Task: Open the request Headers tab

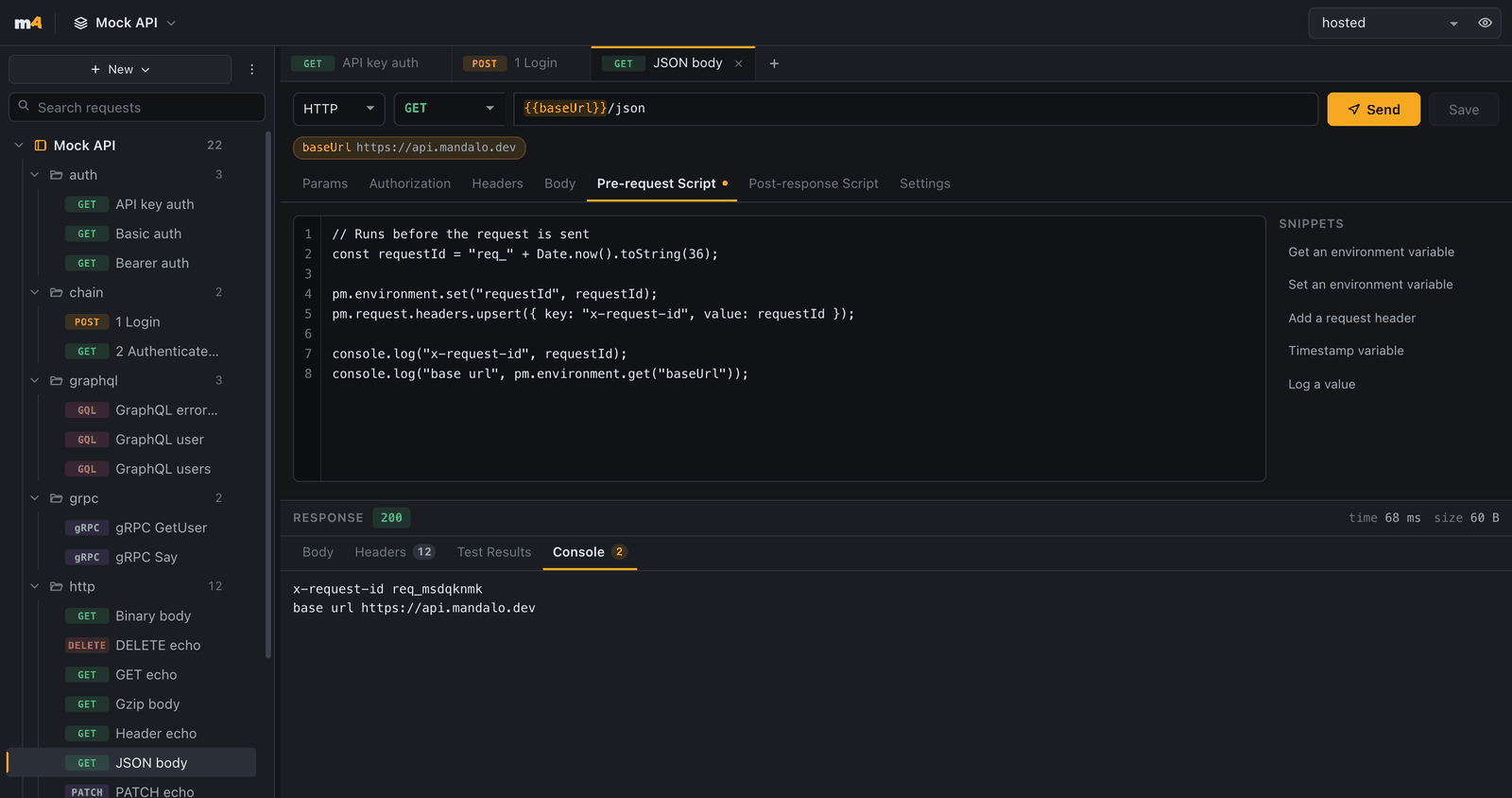Action: (x=497, y=183)
